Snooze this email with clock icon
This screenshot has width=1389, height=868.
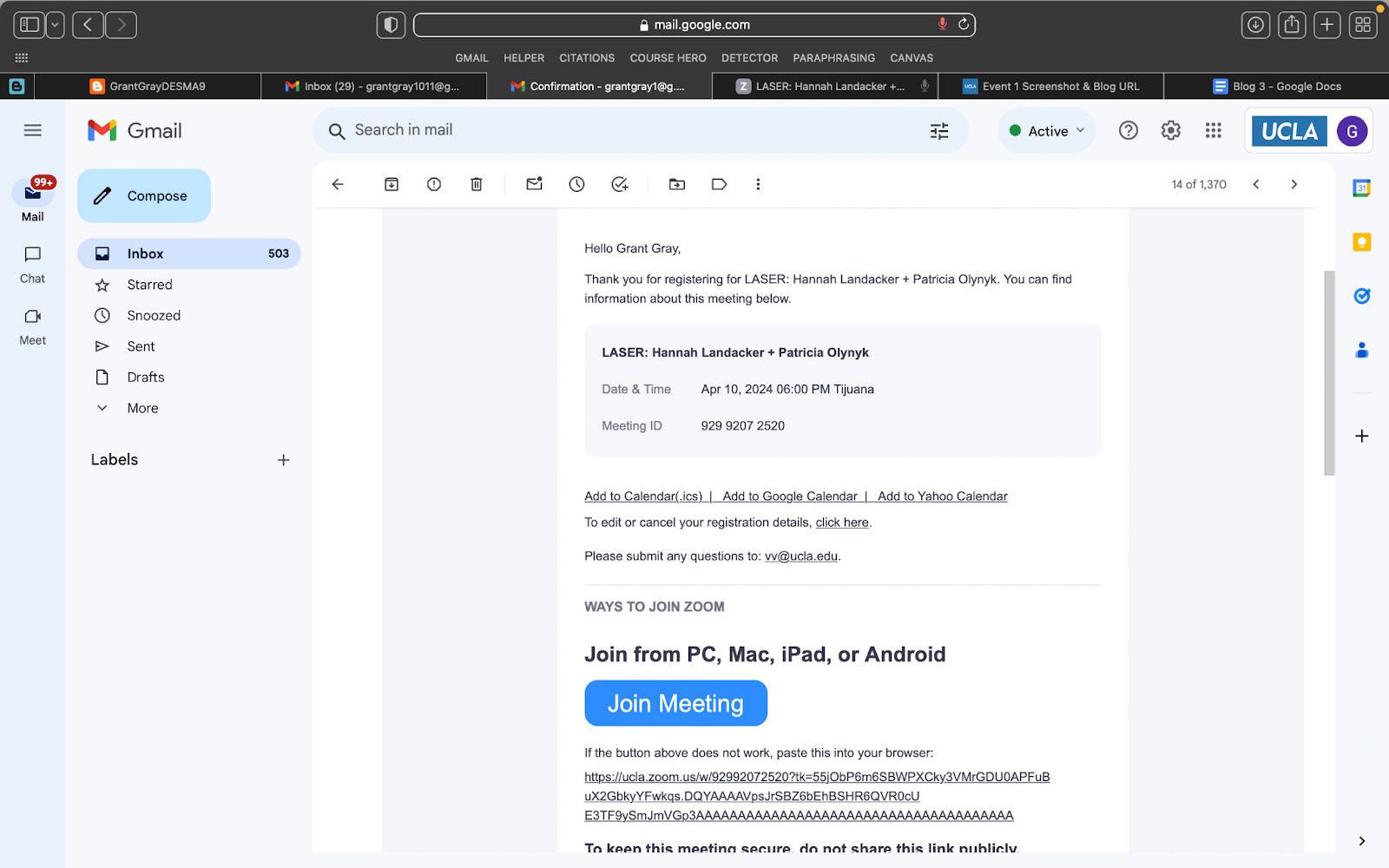pos(576,184)
